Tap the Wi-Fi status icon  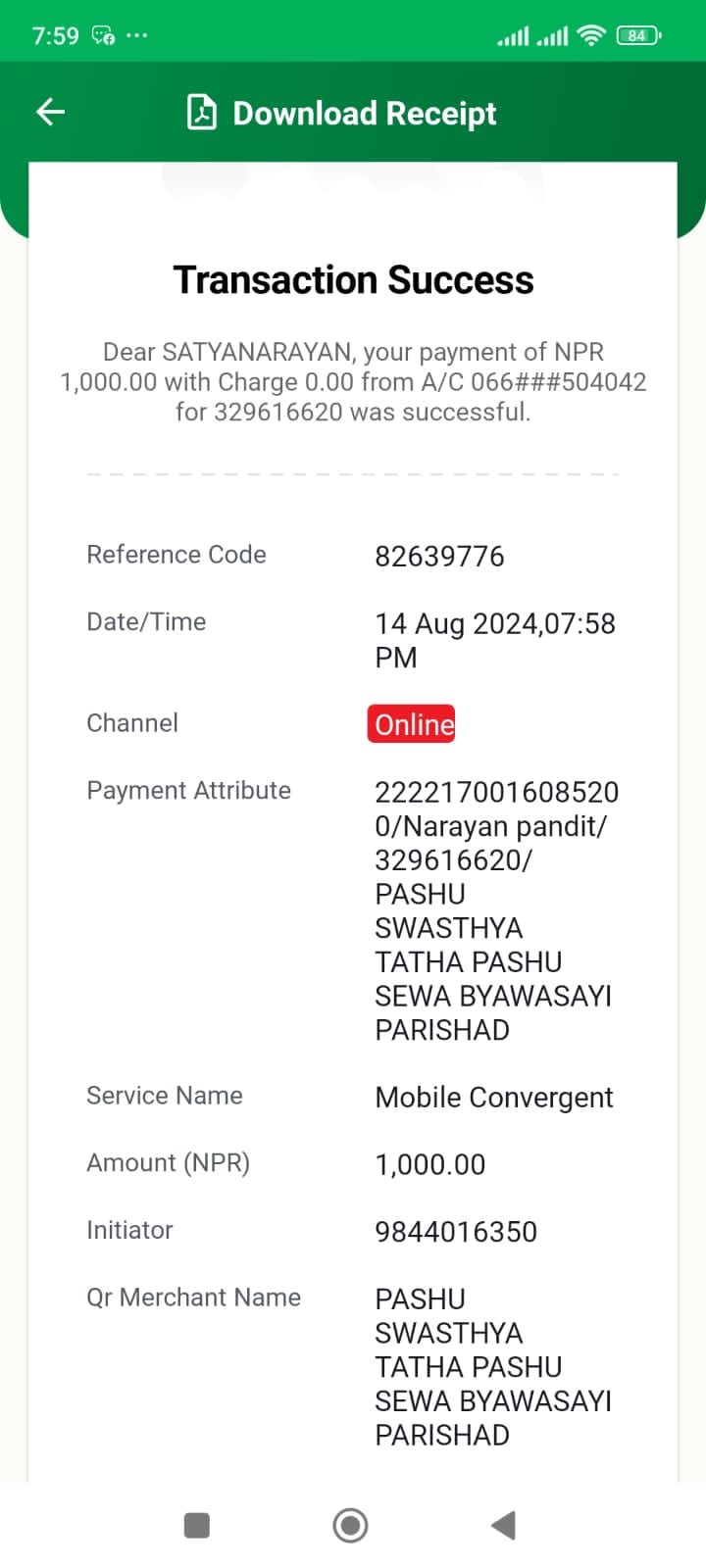pos(591,36)
